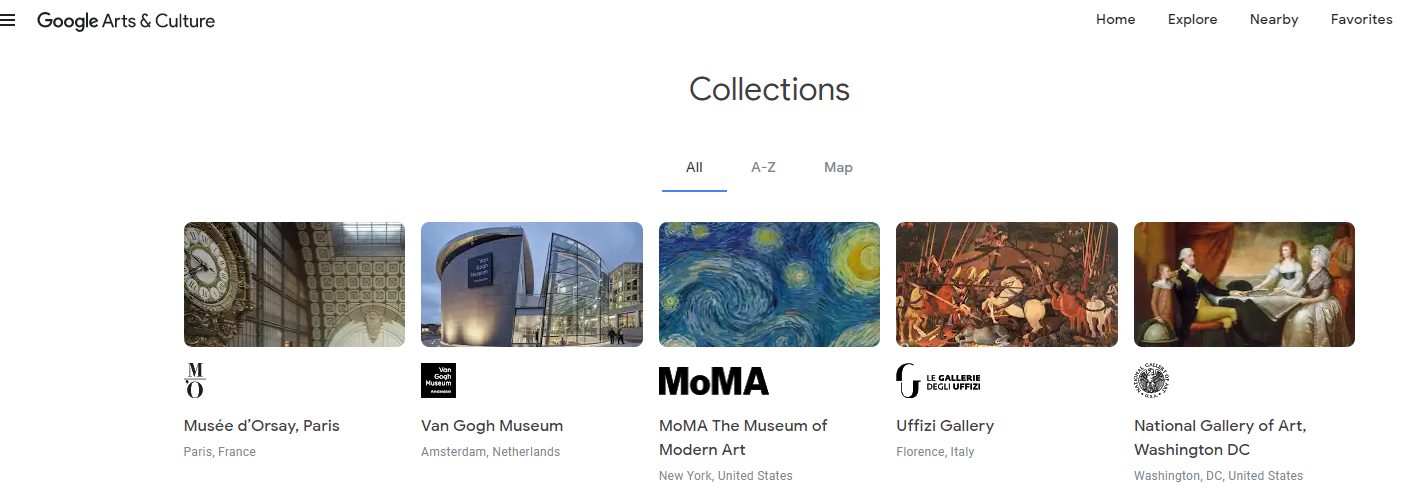Click the Le Gallerie degli Uffizi logo
This screenshot has width=1411, height=503.
click(x=938, y=380)
